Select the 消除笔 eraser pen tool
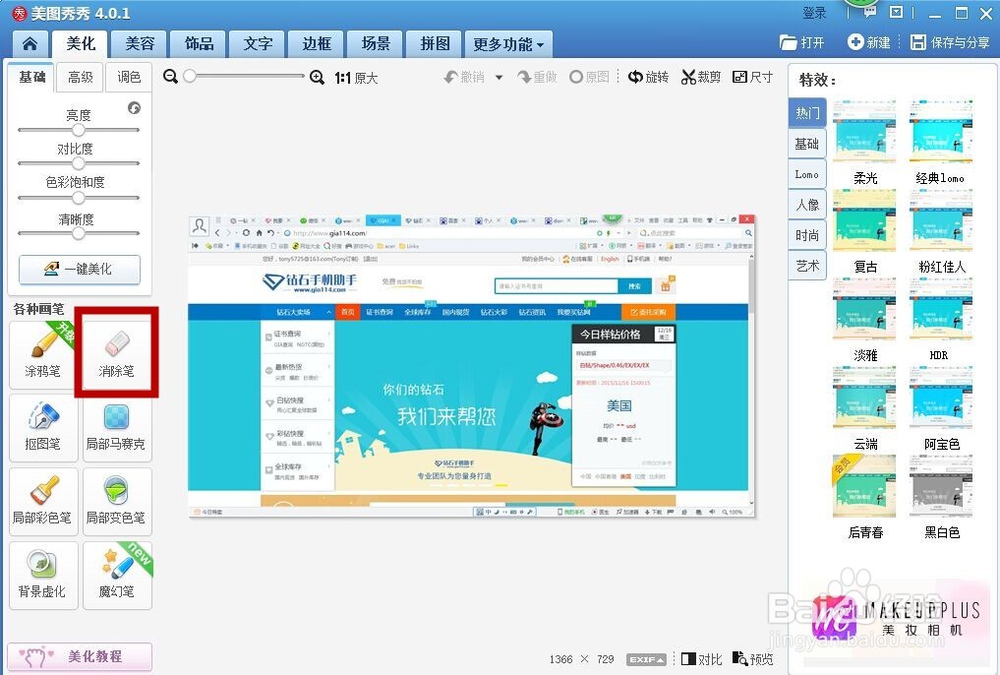 [116, 354]
